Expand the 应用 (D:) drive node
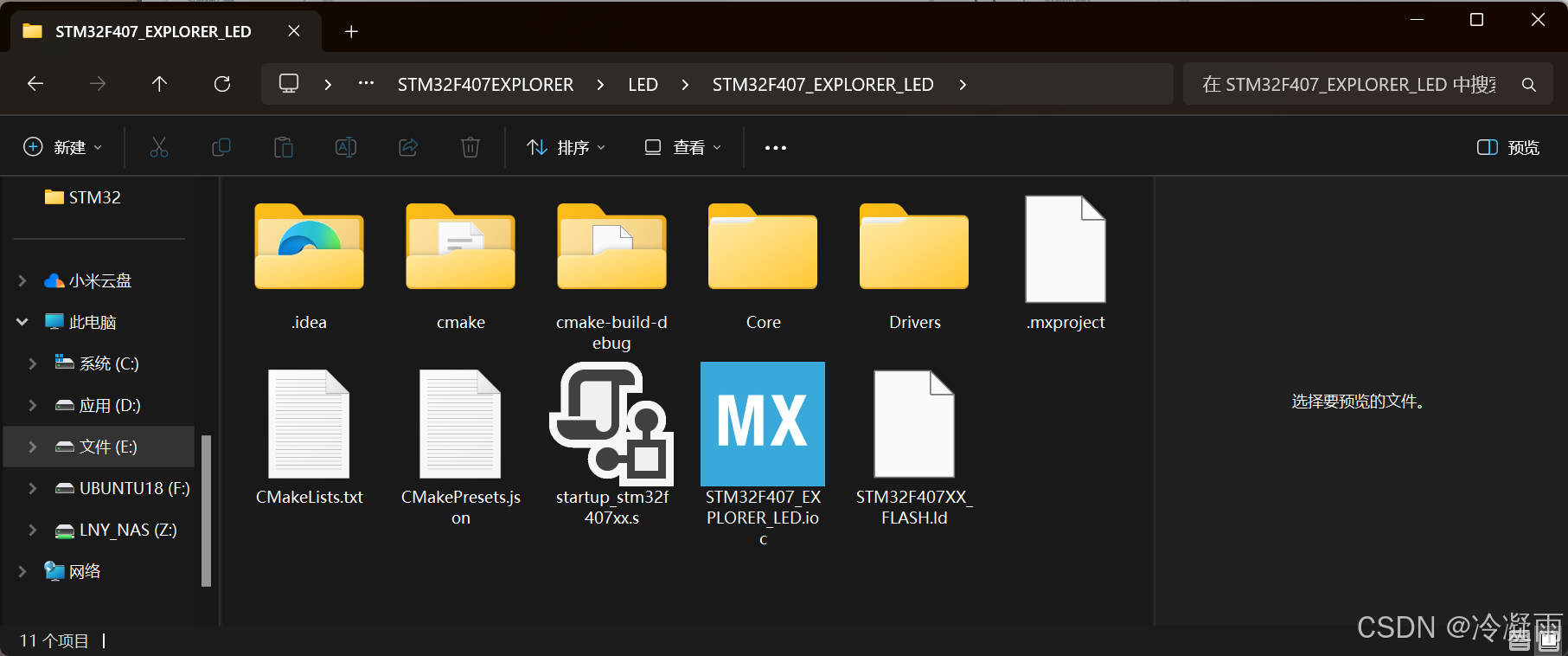Image resolution: width=1568 pixels, height=656 pixels. point(33,405)
